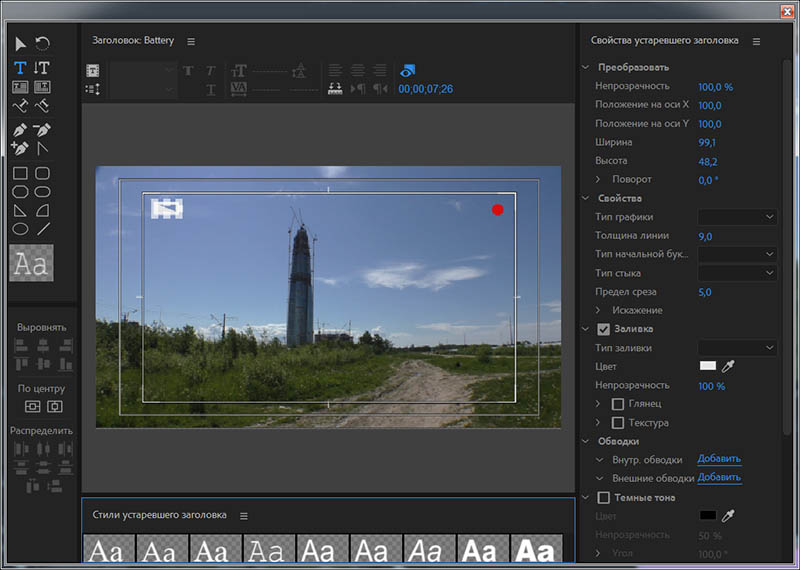Toggle Underline text formatting
Viewport: 800px width, 570px height.
point(211,90)
